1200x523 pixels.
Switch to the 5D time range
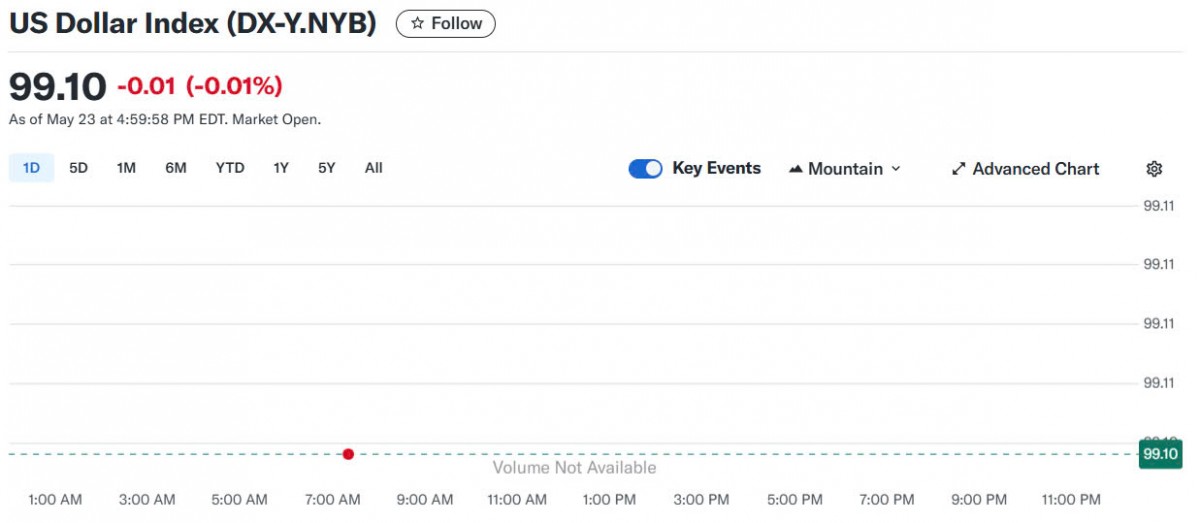[78, 168]
